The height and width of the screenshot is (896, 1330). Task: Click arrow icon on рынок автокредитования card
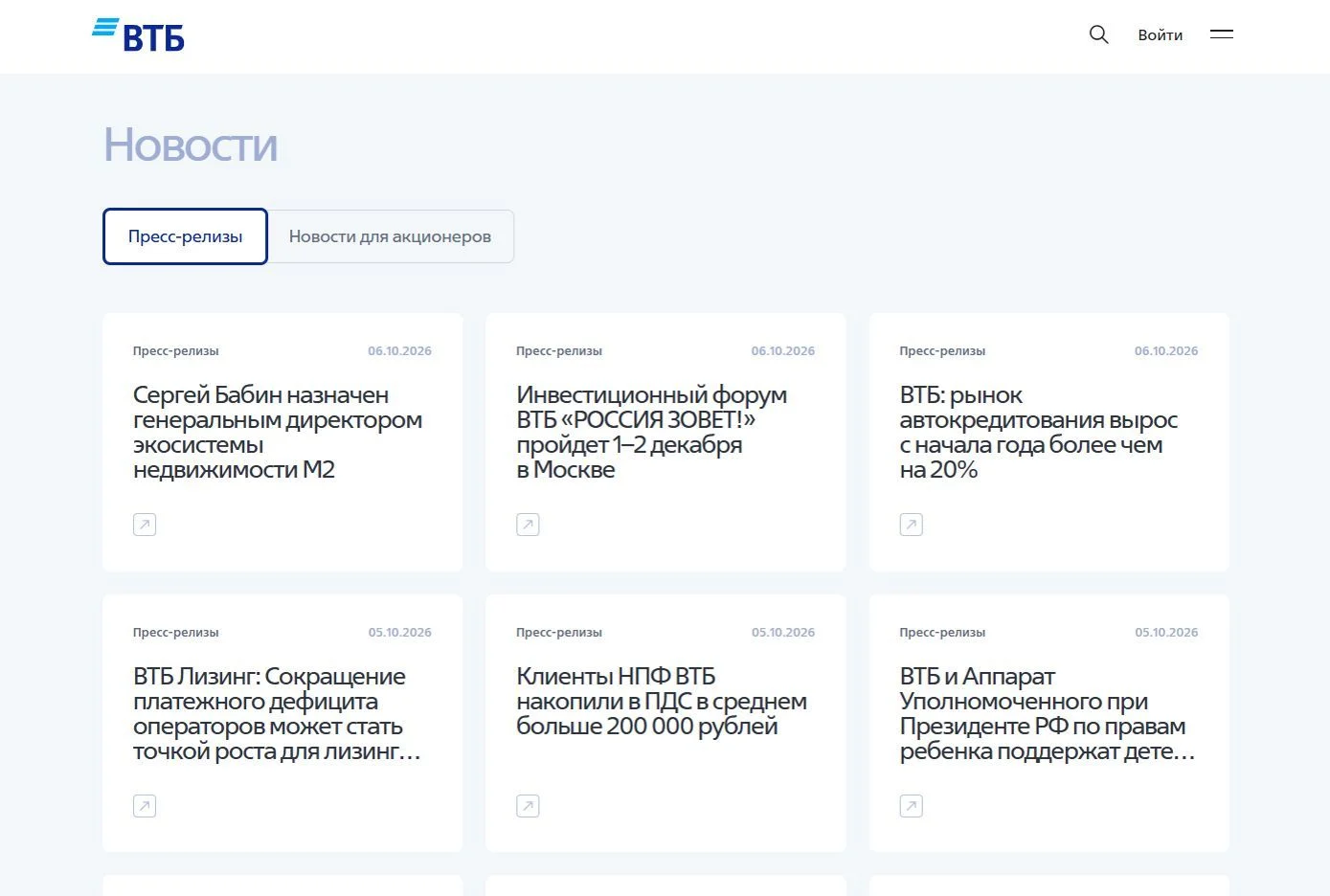pos(912,525)
